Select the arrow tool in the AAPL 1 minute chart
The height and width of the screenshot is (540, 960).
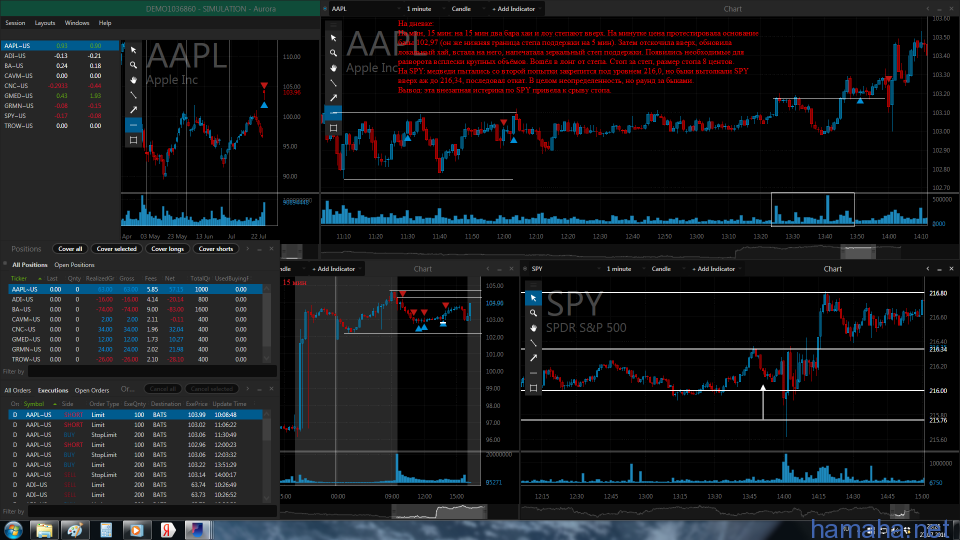333,98
